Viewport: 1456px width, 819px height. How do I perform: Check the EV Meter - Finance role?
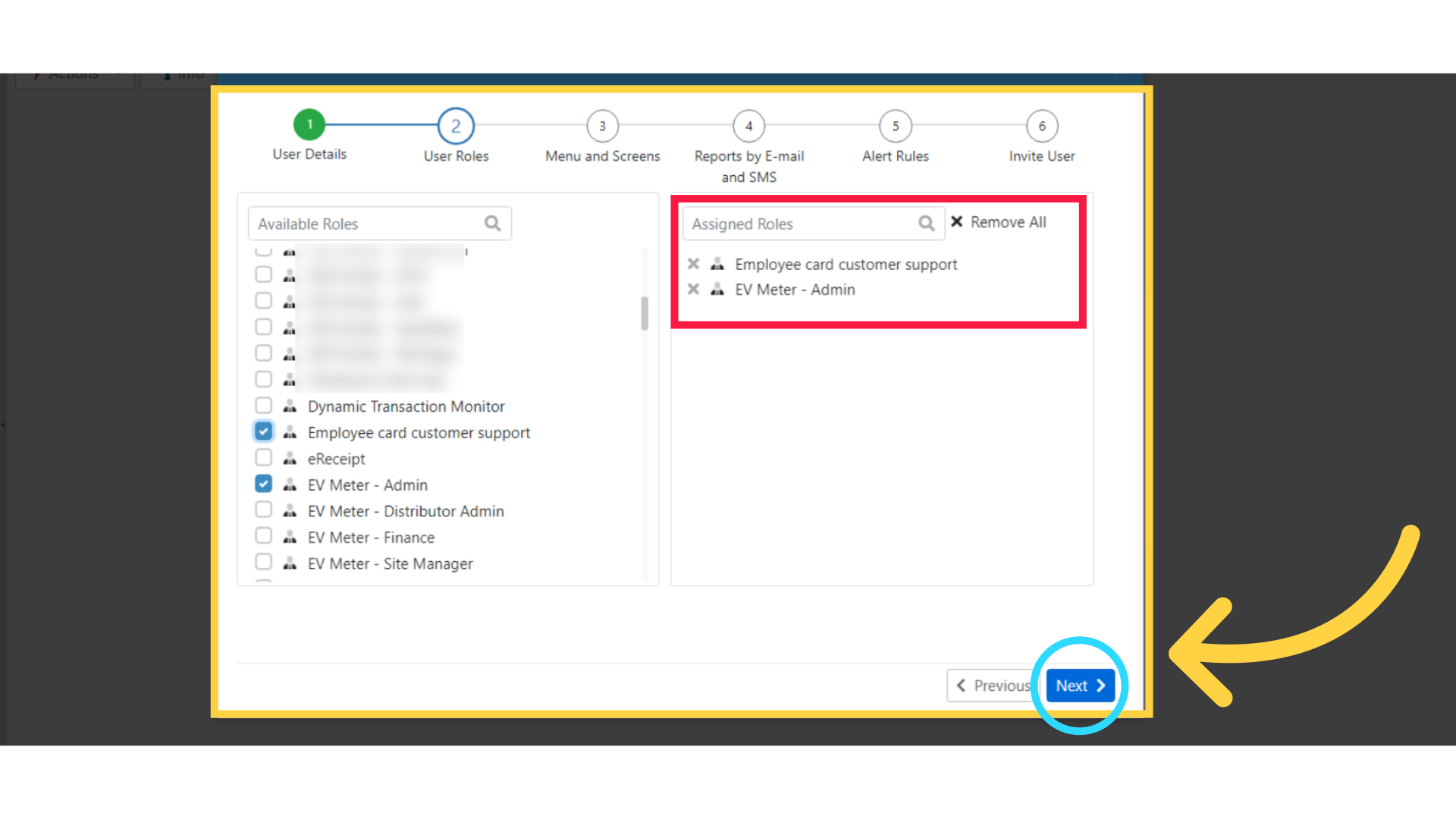[x=263, y=536]
